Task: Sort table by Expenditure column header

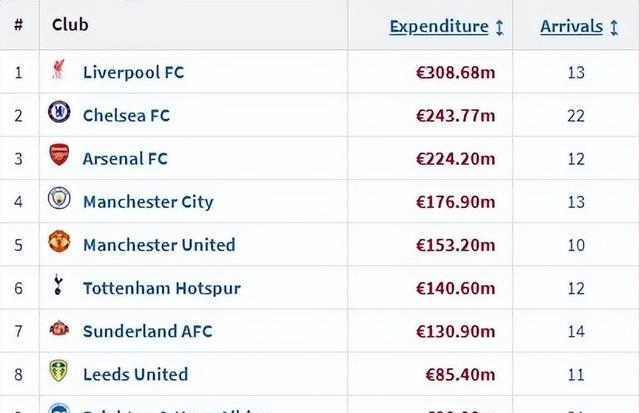Action: tap(439, 27)
